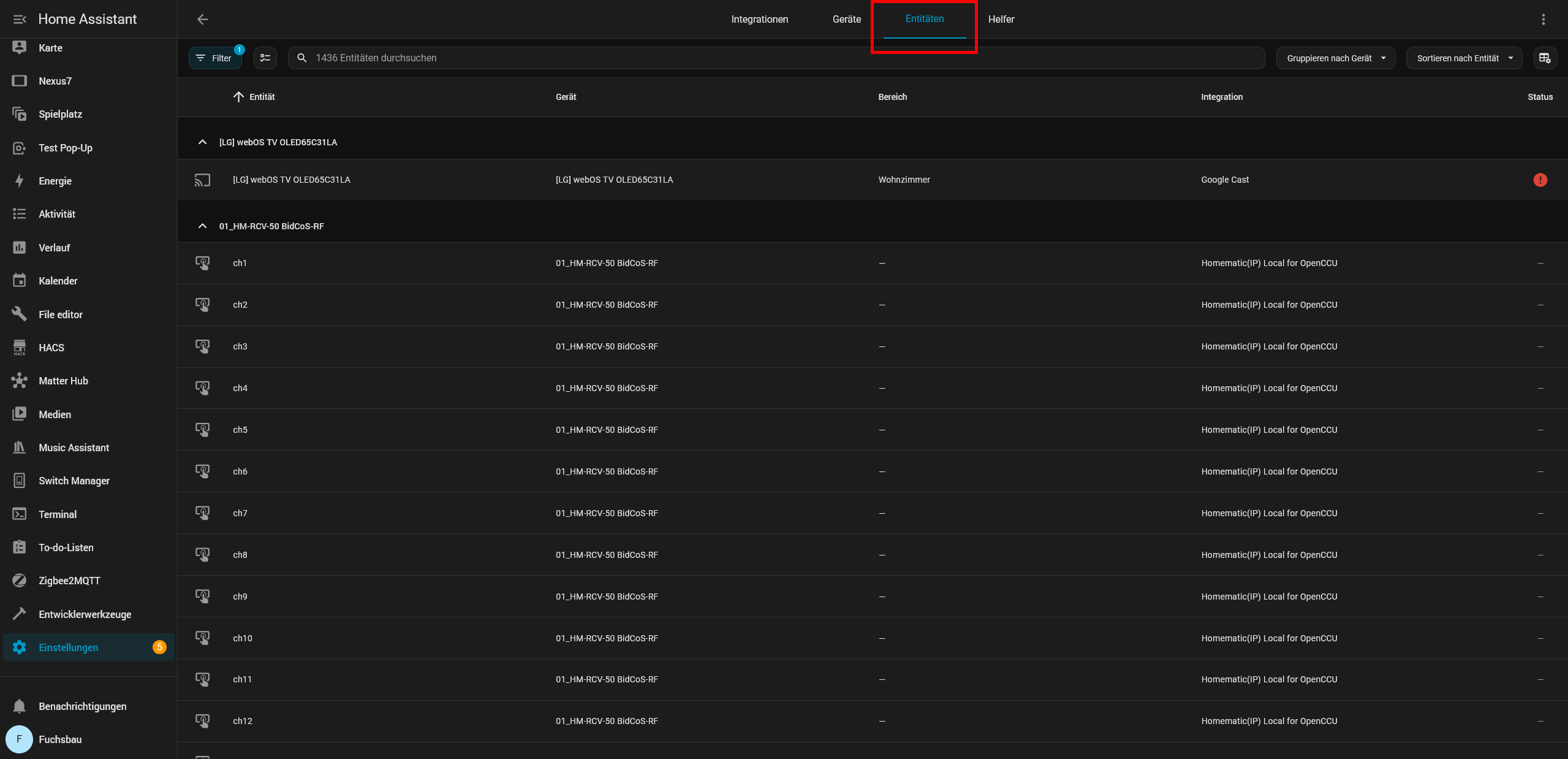This screenshot has height=759, width=1568.
Task: Open table column settings icon
Action: [1545, 58]
